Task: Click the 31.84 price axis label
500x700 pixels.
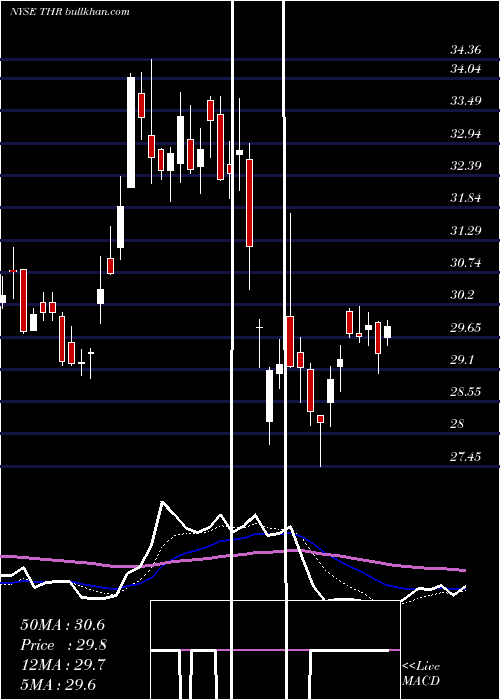Action: click(466, 198)
